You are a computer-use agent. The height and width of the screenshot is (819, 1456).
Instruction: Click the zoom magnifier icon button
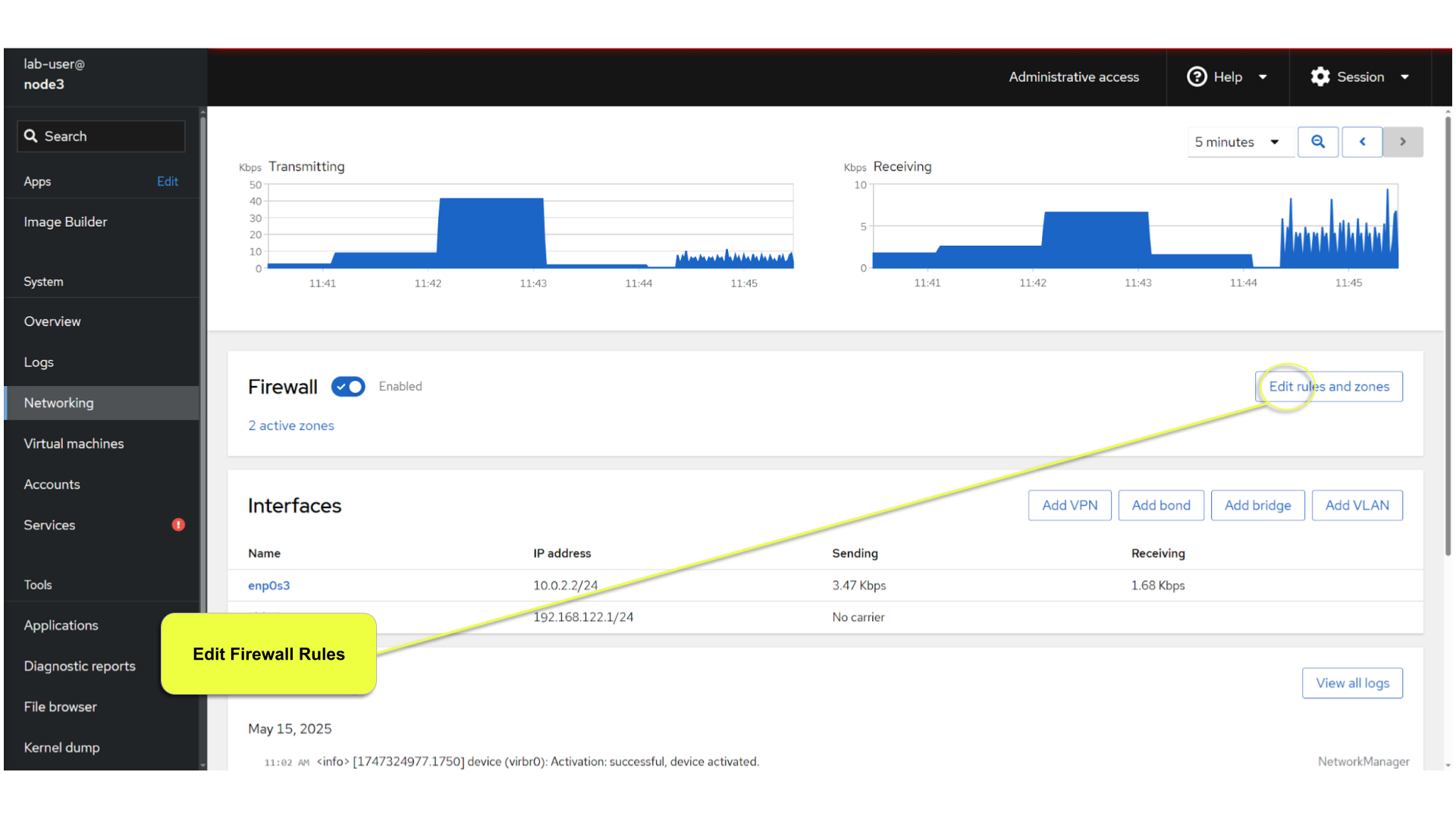(x=1318, y=142)
